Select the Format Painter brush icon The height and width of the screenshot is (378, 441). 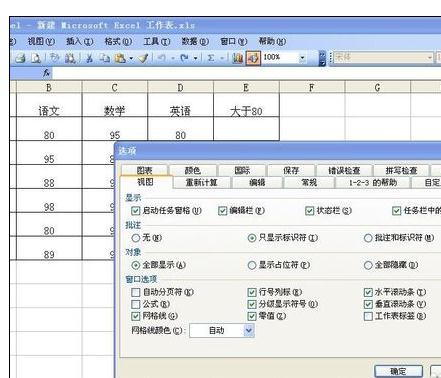point(143,58)
